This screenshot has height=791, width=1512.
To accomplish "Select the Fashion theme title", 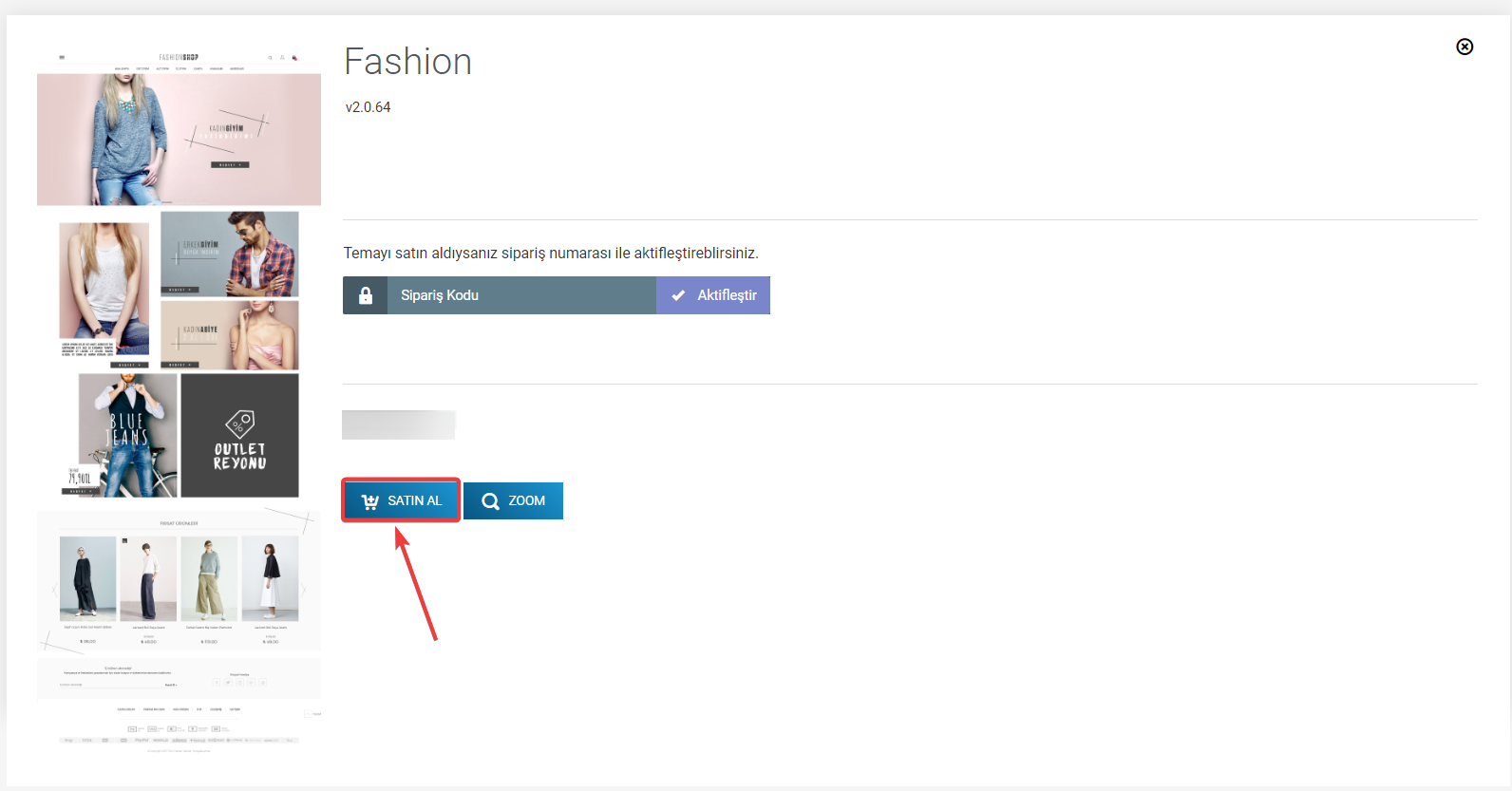I will coord(407,62).
